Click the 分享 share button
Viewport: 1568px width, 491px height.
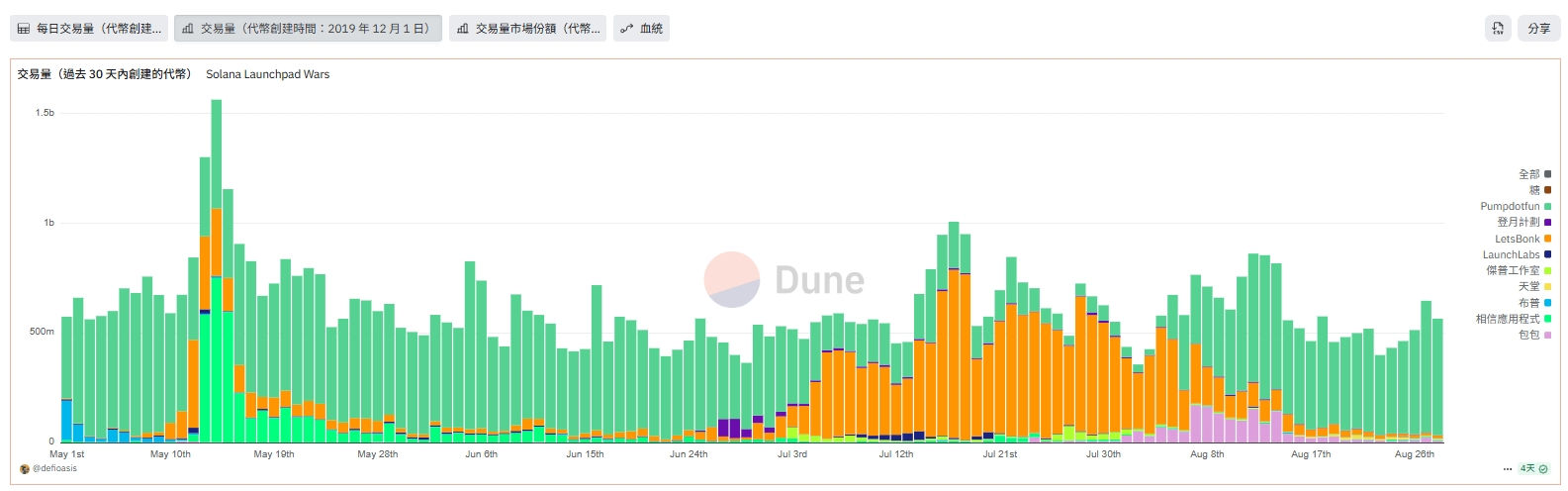click(1538, 29)
